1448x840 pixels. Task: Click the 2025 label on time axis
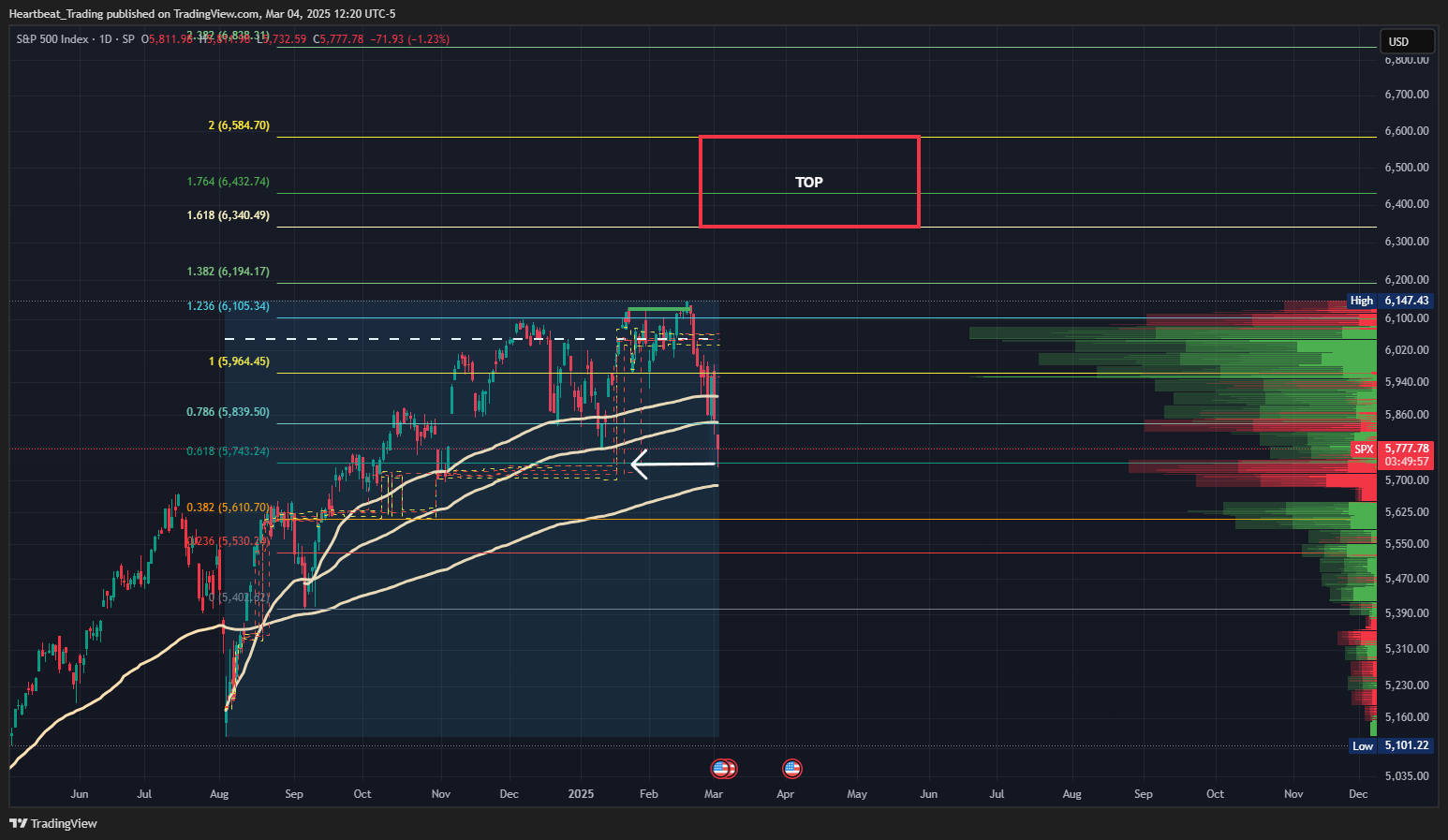[x=581, y=794]
